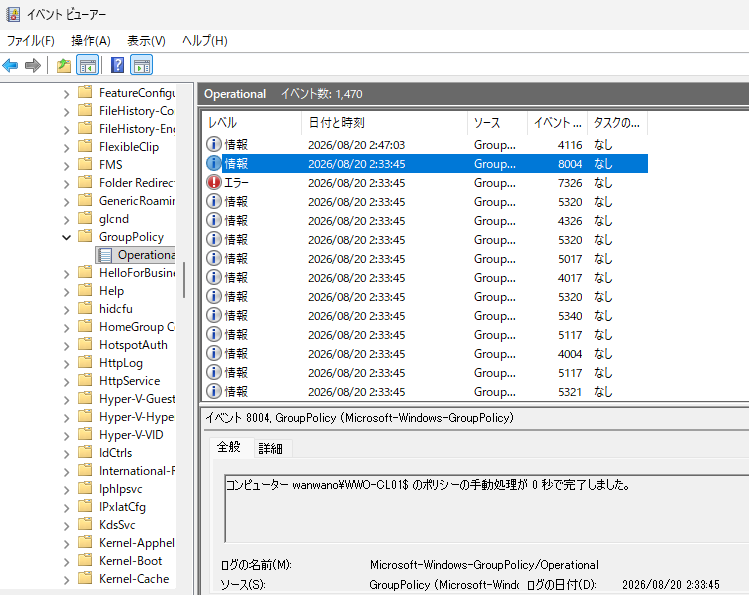Image resolution: width=749 pixels, height=595 pixels.
Task: Click the KdsSvc folder icon
Action: 85,524
